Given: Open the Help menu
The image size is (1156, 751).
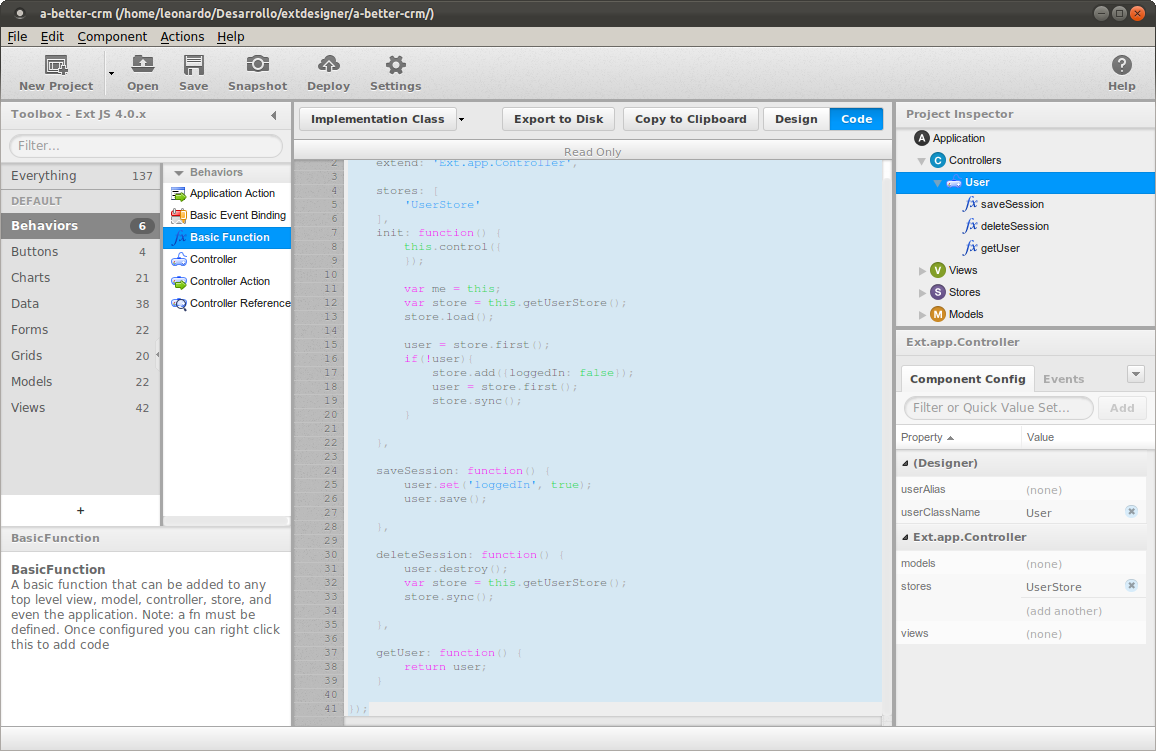Looking at the screenshot, I should (231, 37).
